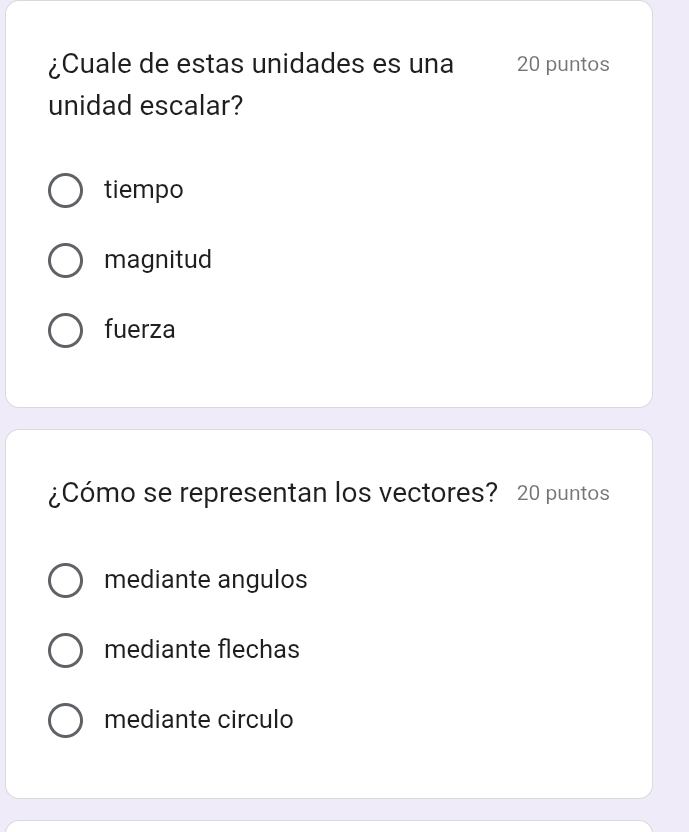
Task: Choose the 'magnitud' radio circle
Action: [66, 260]
